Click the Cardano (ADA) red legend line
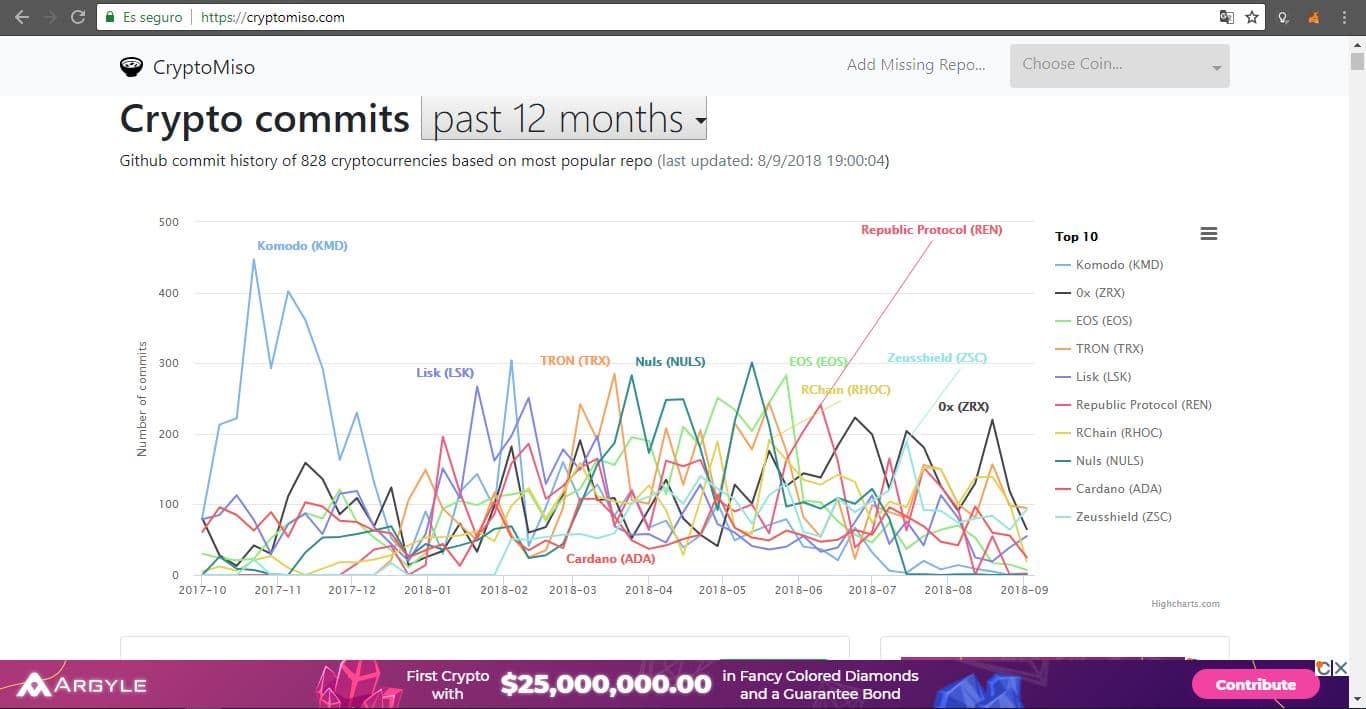1366x709 pixels. pyautogui.click(x=1064, y=489)
